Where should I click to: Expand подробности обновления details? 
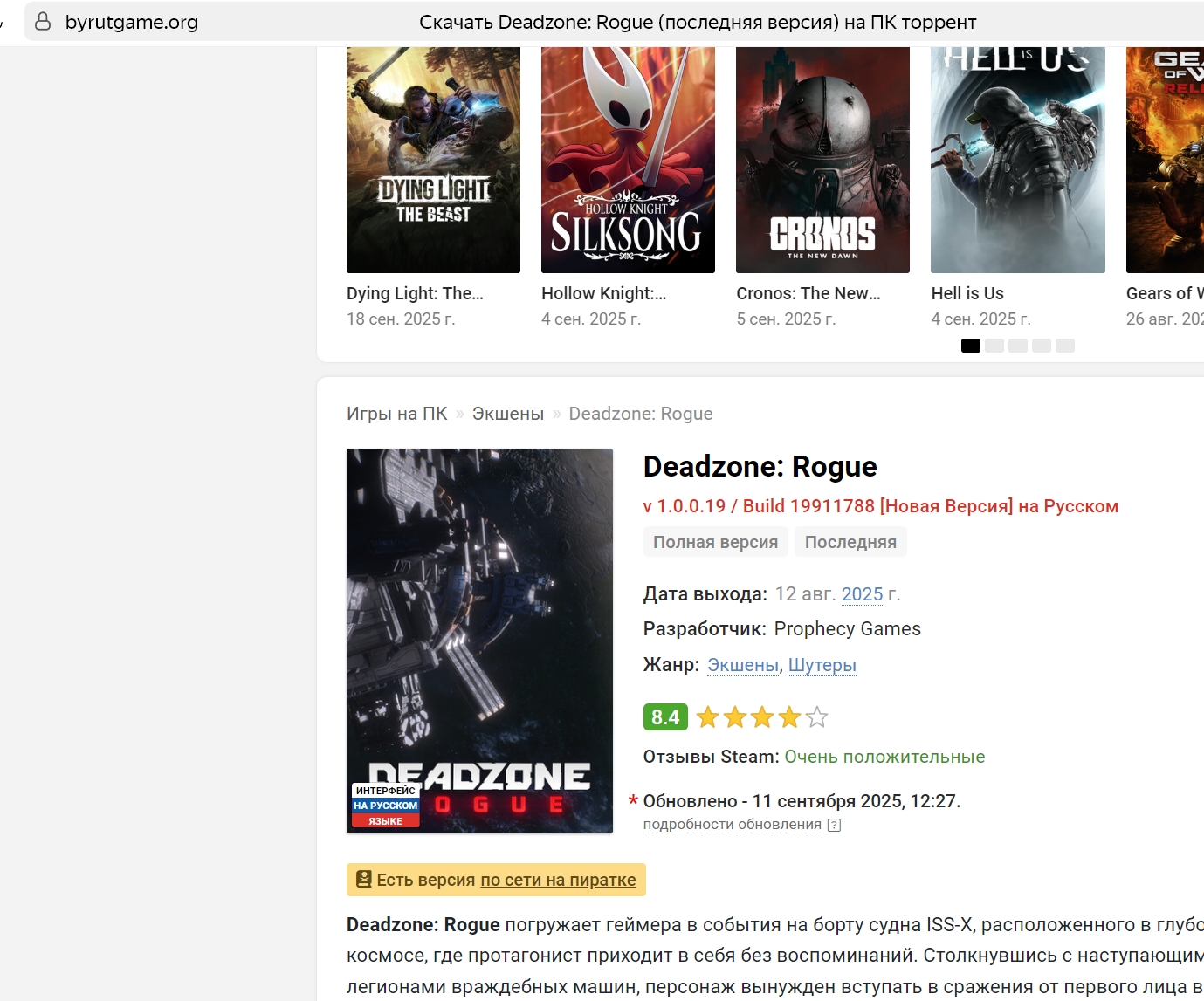(733, 825)
